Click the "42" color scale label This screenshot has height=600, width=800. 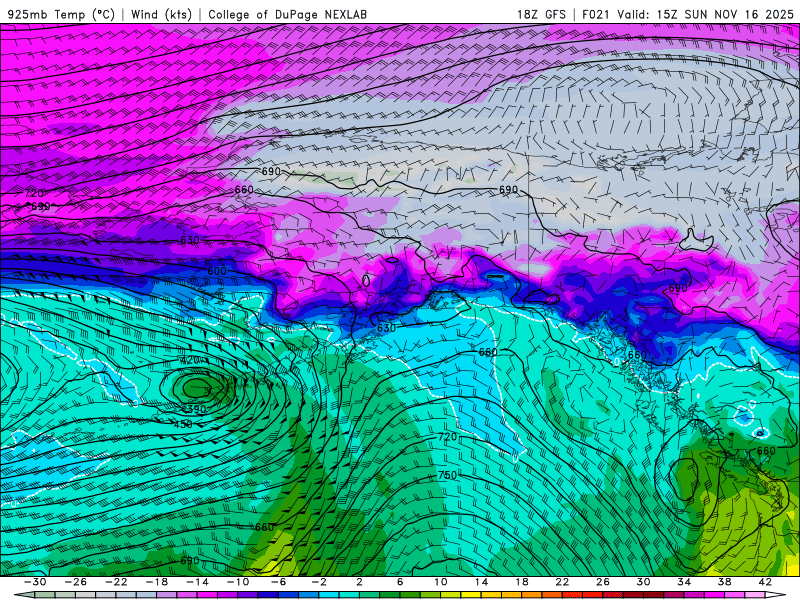(765, 582)
